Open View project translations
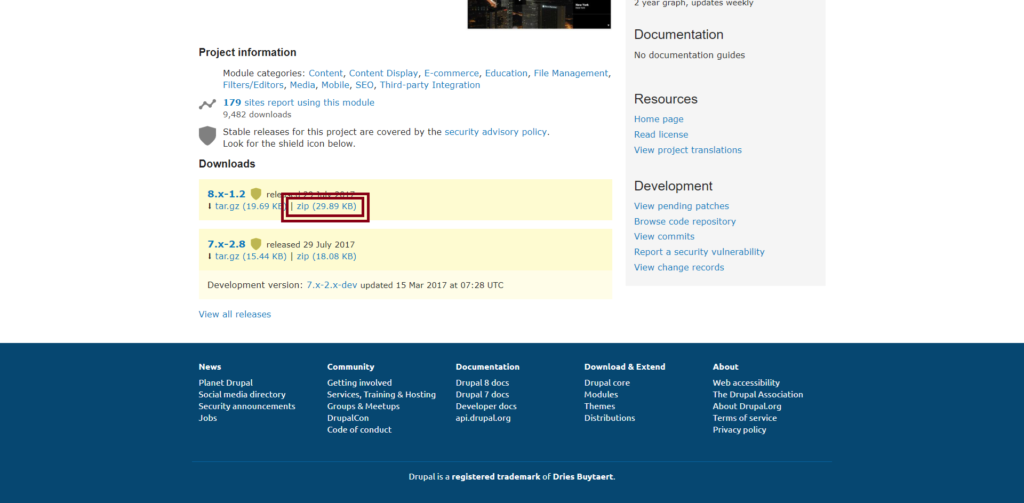The height and width of the screenshot is (503, 1024). point(688,150)
